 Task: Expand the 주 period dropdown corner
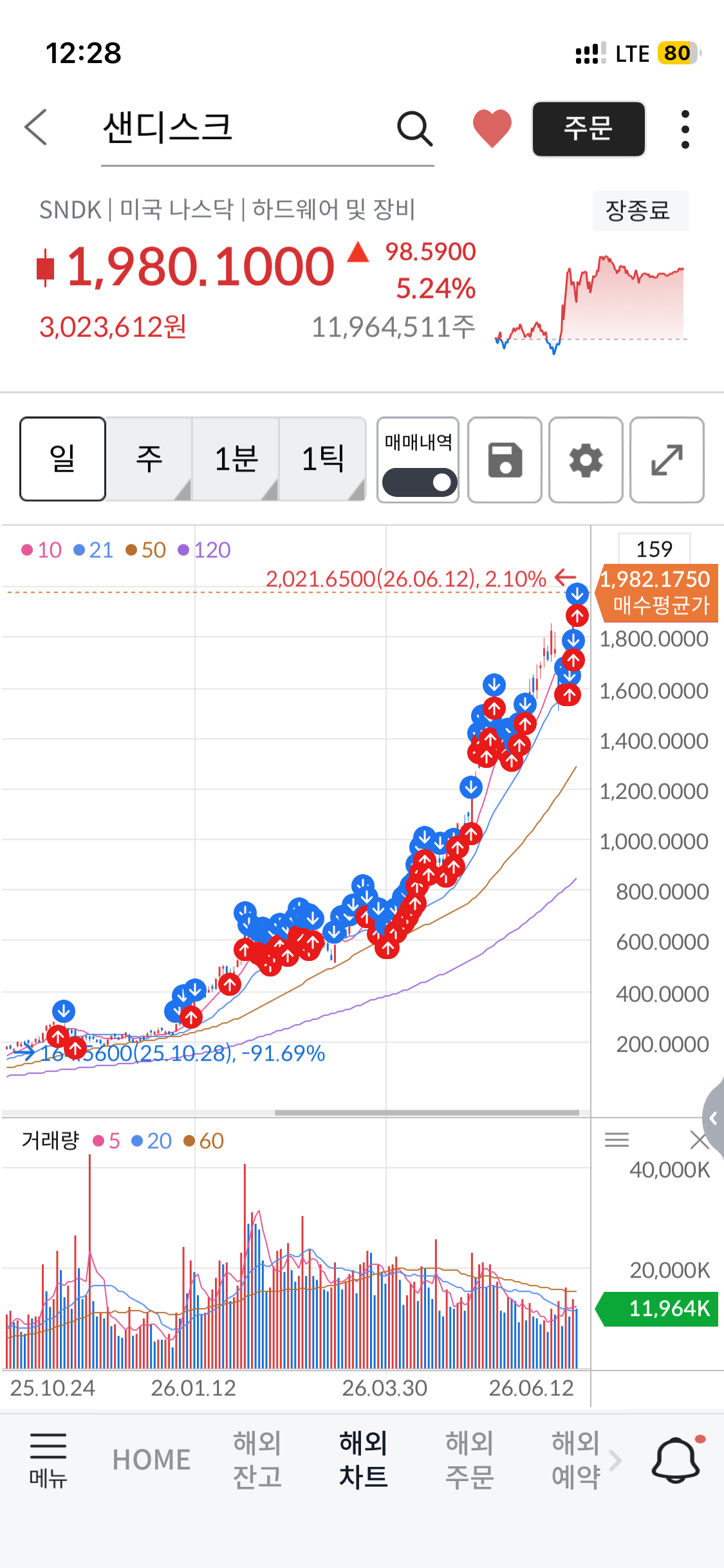point(183,490)
